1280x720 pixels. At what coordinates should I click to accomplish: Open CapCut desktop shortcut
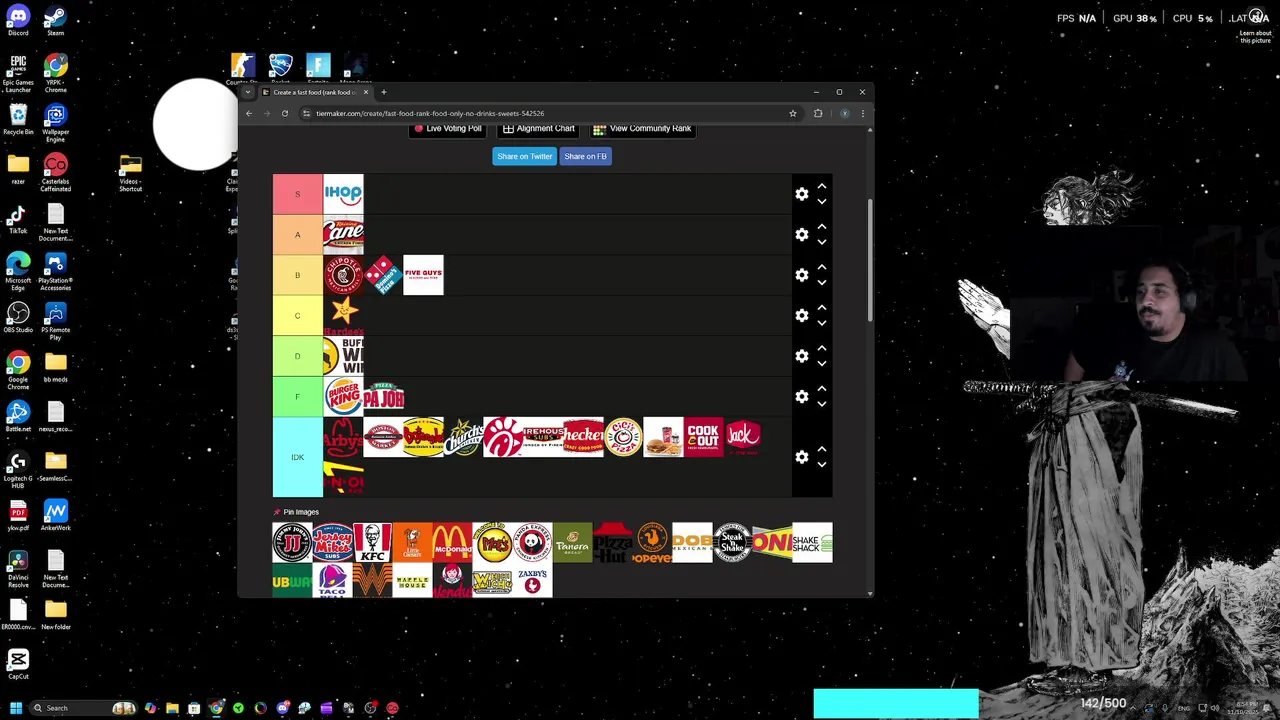tap(18, 664)
